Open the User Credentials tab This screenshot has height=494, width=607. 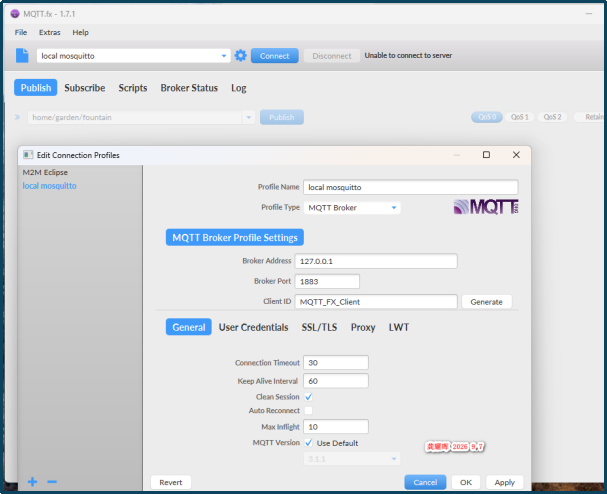tap(254, 327)
